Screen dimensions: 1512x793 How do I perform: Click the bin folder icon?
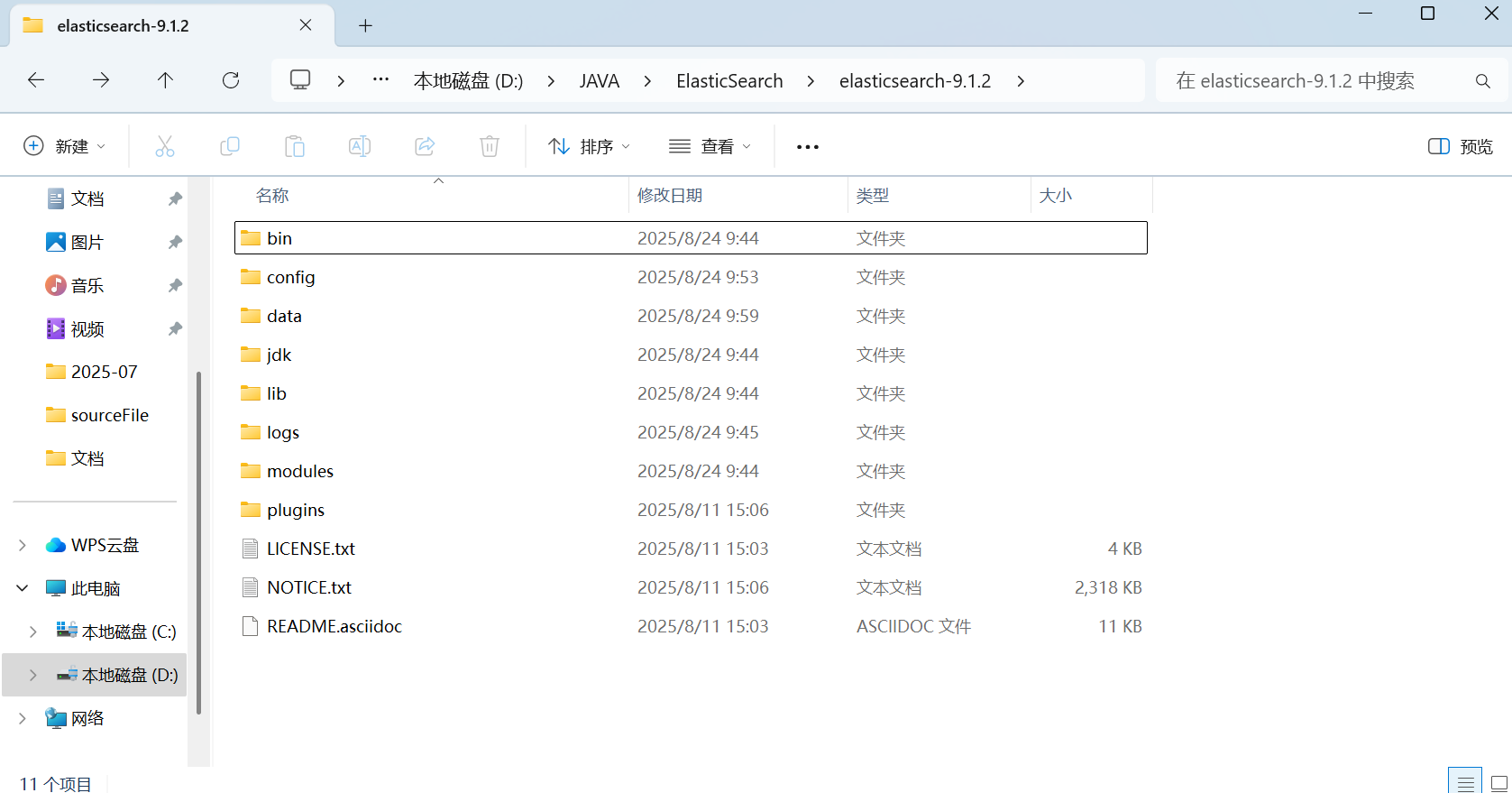coord(251,238)
